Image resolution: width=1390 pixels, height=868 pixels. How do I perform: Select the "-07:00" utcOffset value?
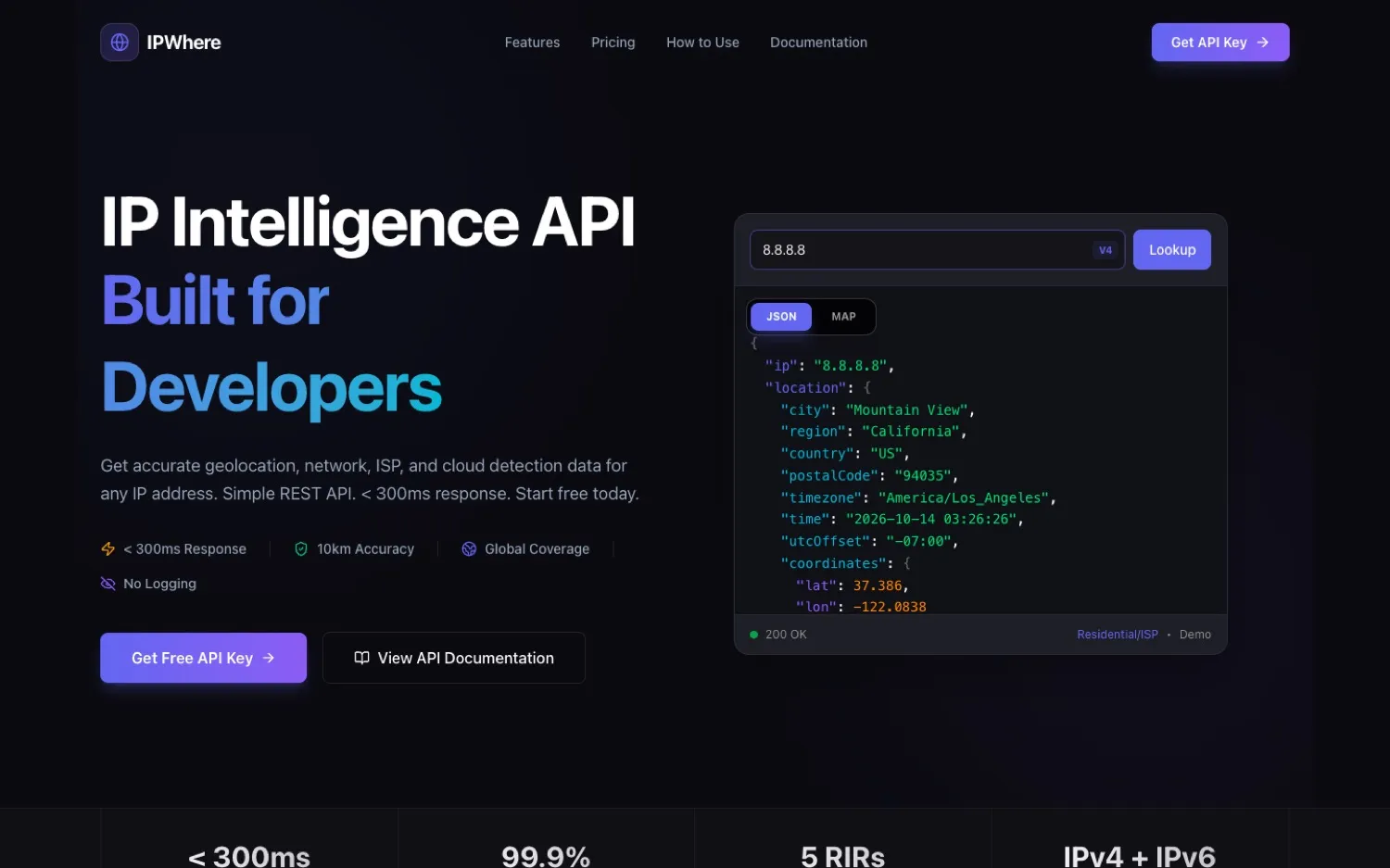(918, 541)
